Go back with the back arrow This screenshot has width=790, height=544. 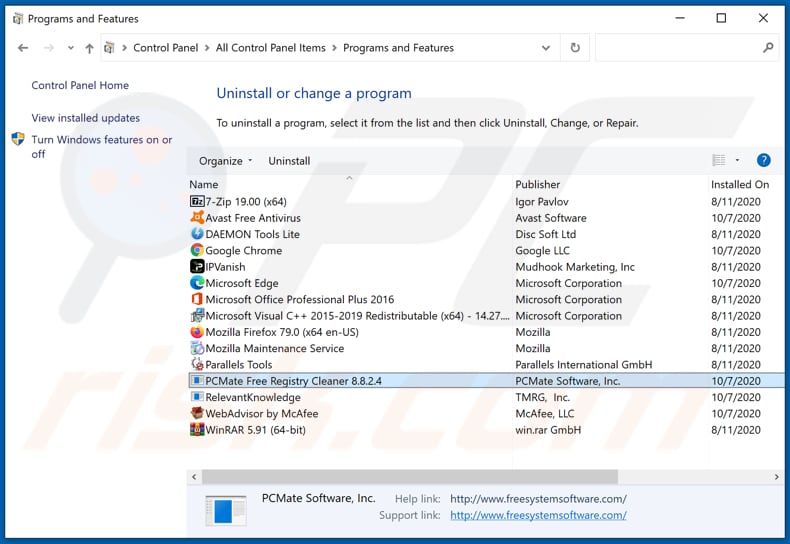(x=23, y=48)
